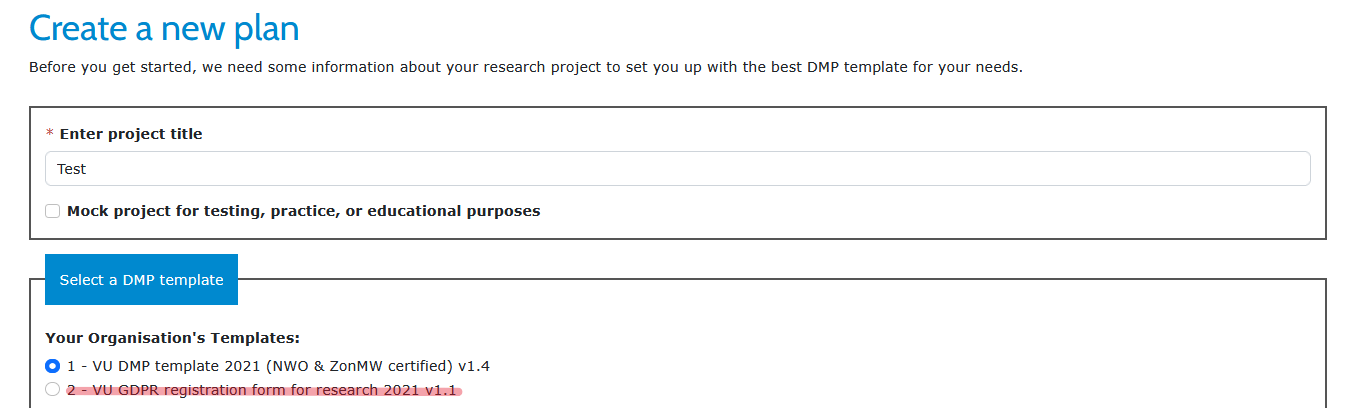Screen dimensions: 1360x408
Task: Click the introductory text about DMP templates
Action: (x=525, y=68)
